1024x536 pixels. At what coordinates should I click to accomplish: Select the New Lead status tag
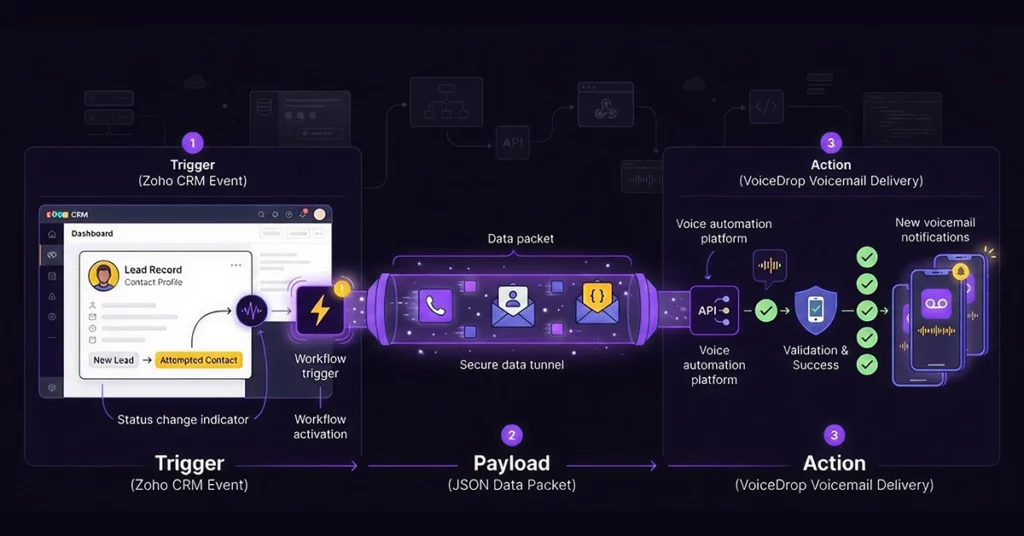coord(113,360)
